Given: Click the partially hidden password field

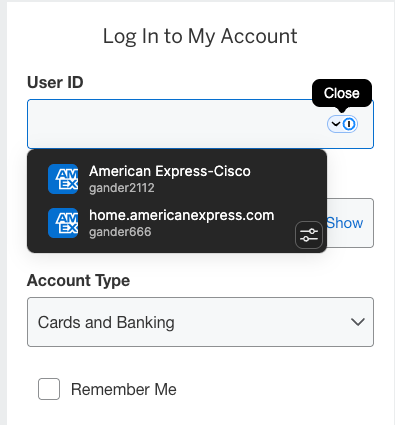Looking at the screenshot, I should pyautogui.click(x=350, y=223).
